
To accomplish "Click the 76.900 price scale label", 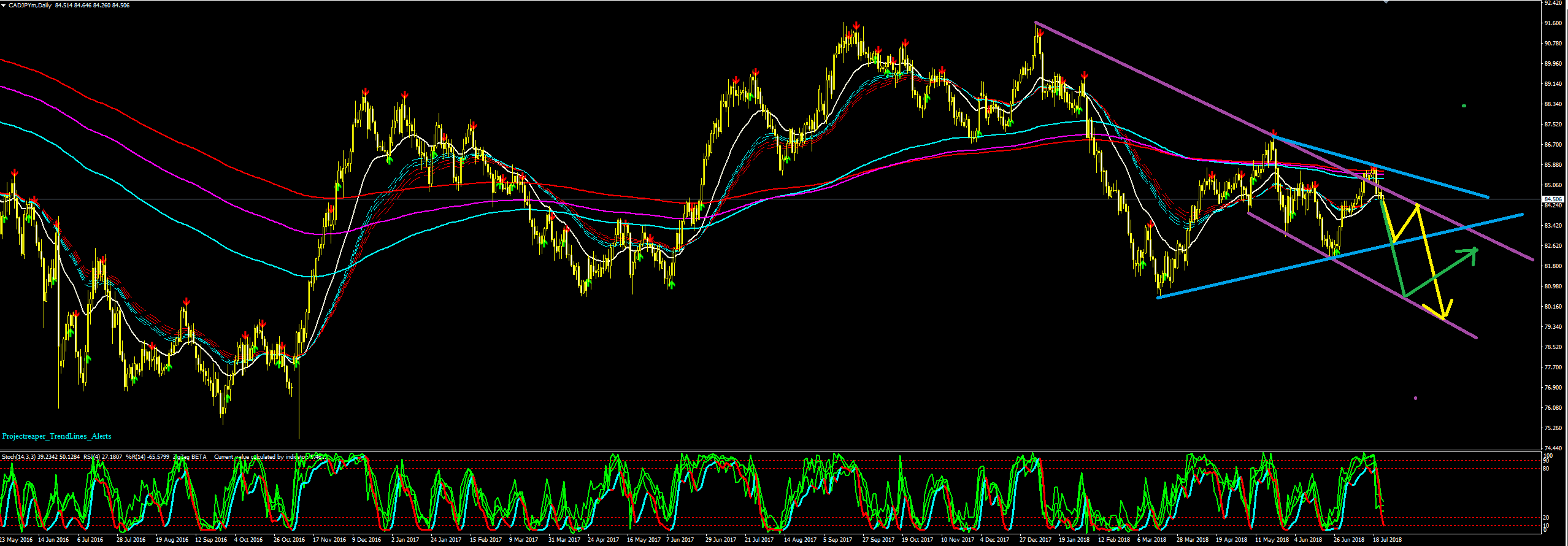I will pos(1553,388).
